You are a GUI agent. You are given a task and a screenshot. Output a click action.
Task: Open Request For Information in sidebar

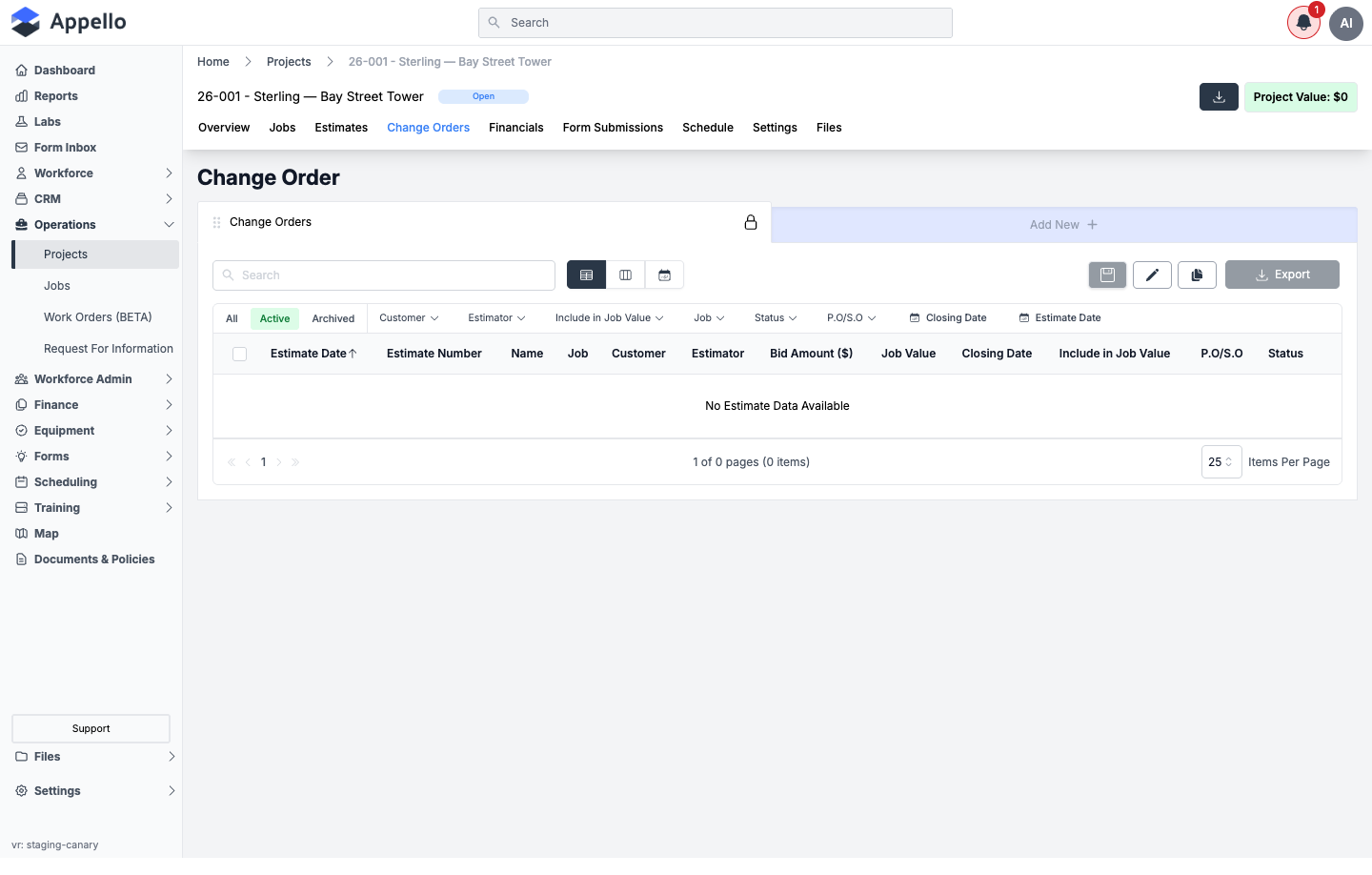point(109,349)
